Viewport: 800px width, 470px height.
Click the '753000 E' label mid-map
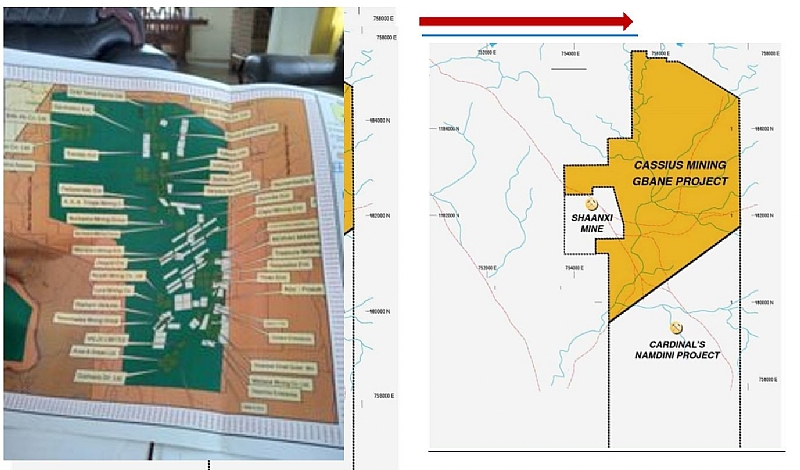tap(488, 267)
